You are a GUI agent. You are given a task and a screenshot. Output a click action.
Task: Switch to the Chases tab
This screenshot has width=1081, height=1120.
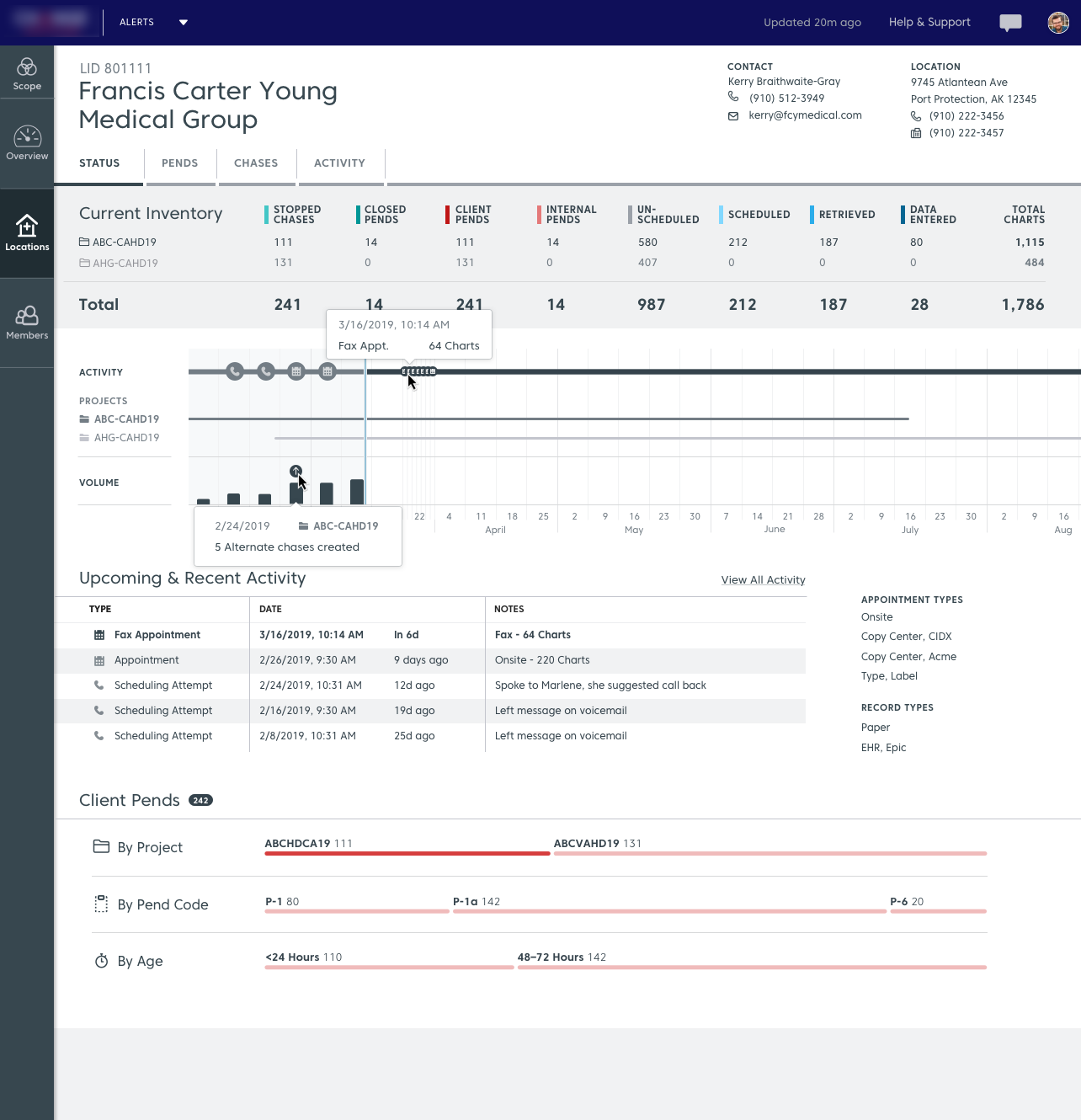click(x=256, y=163)
